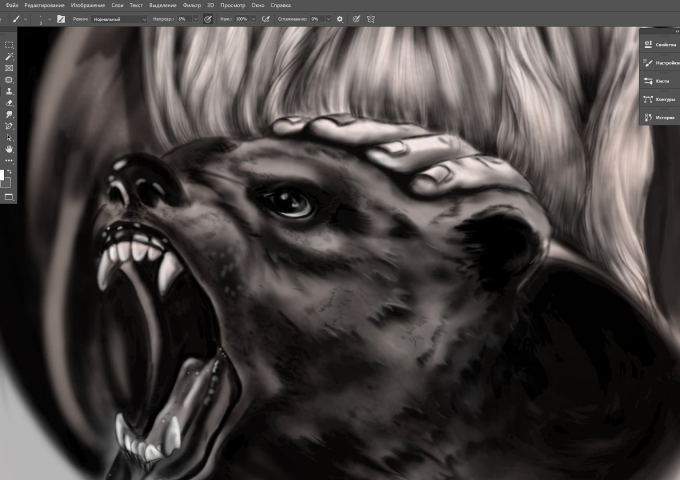This screenshot has height=480, width=680.
Task: Open the Контуры panel
Action: tap(660, 99)
